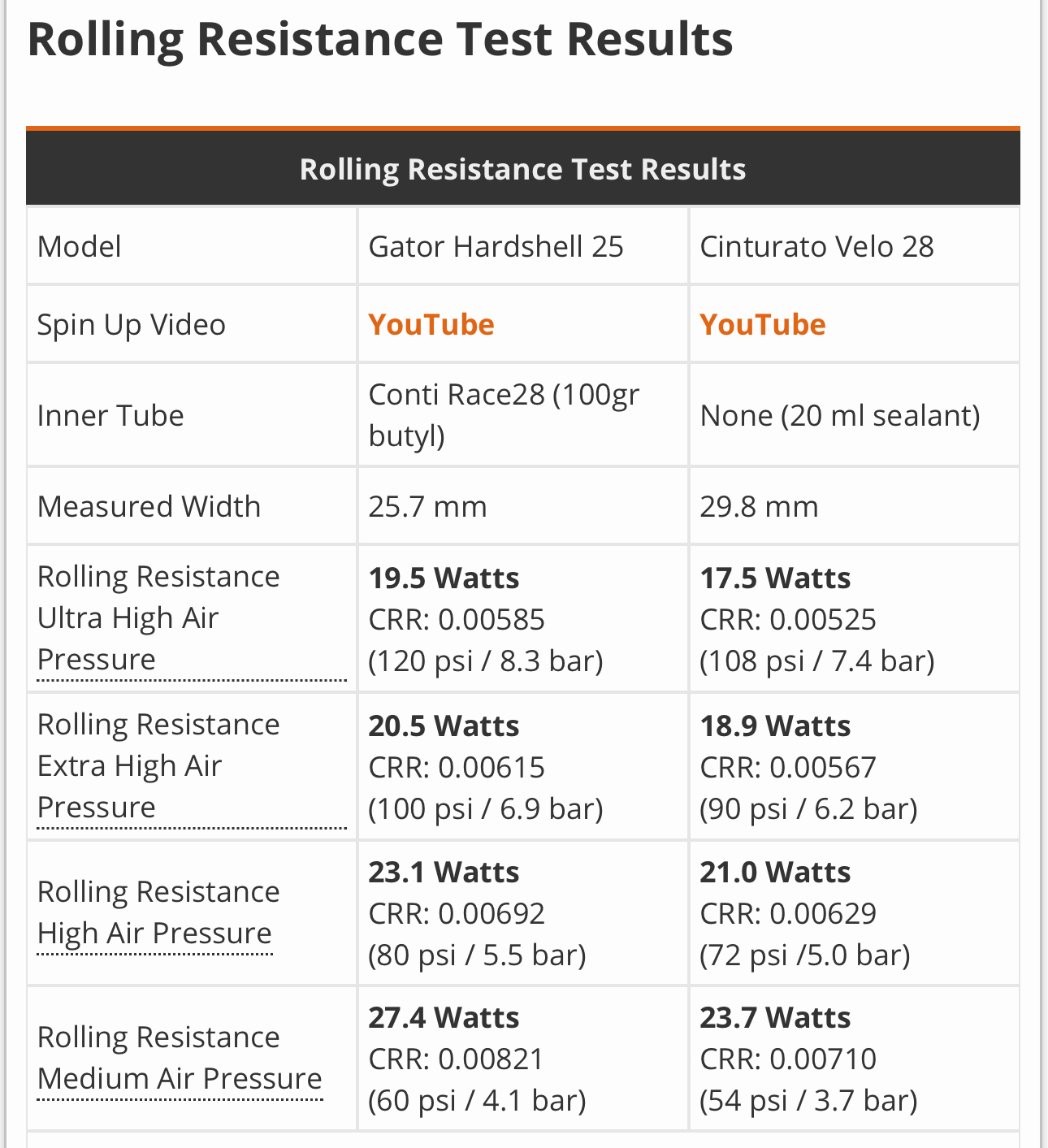
Task: Click the Rolling Resistance Ultra High Air Pressure label
Action: [158, 617]
